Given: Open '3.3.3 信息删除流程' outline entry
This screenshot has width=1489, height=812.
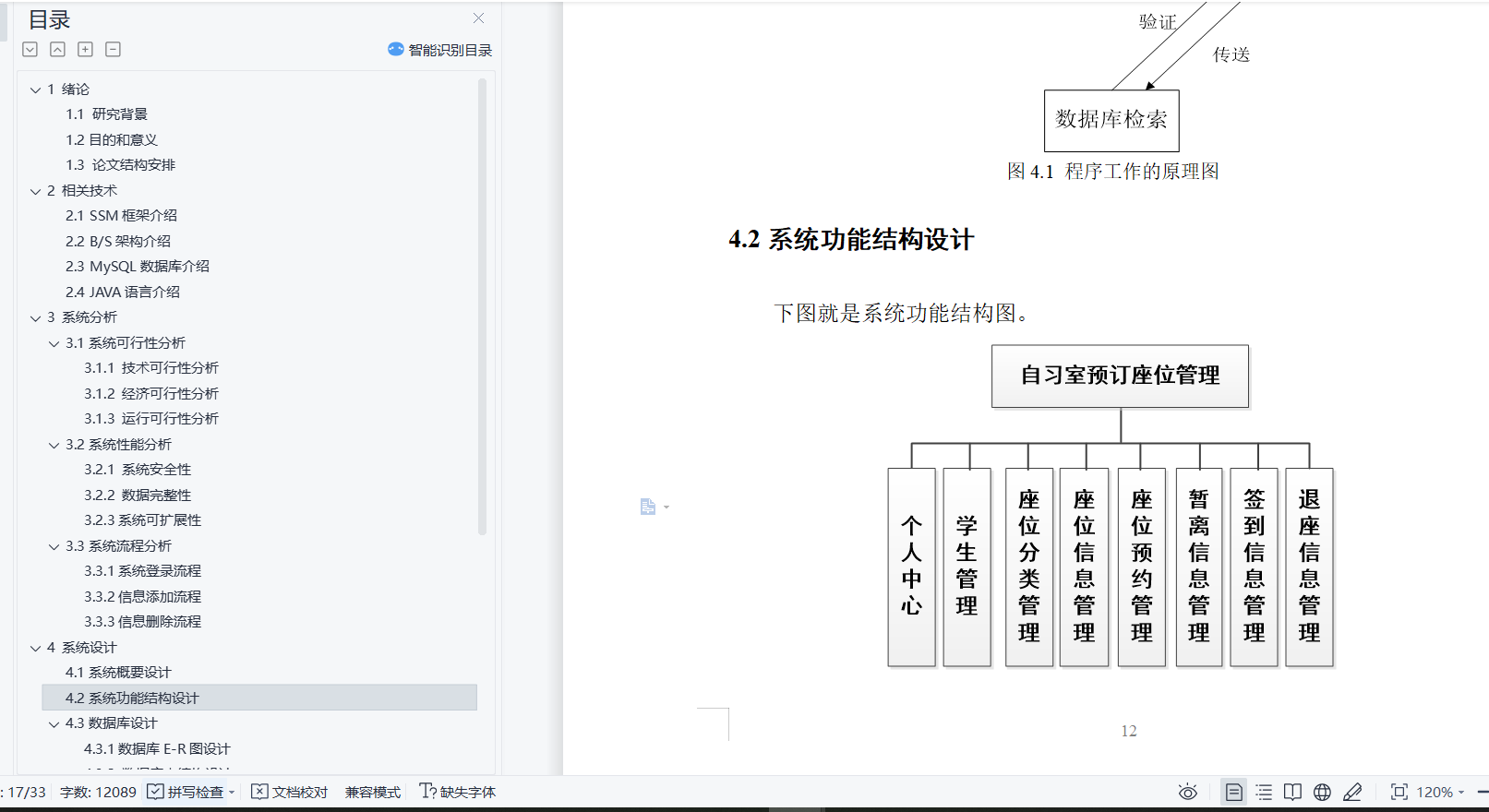Looking at the screenshot, I should pos(142,622).
